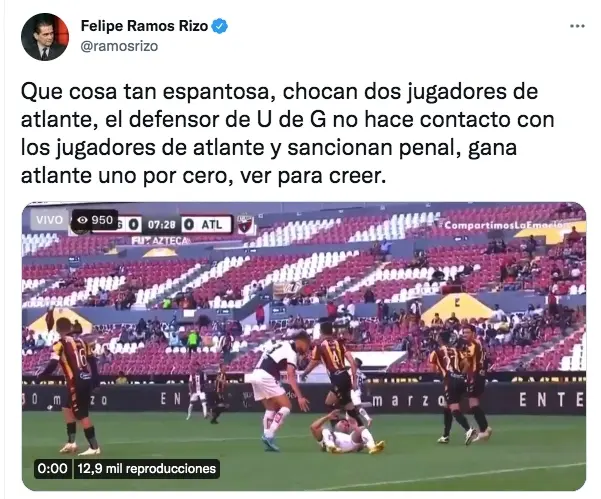The image size is (601, 499).
Task: Click the FUT AZTECA broadcast logo
Action: (x=161, y=241)
